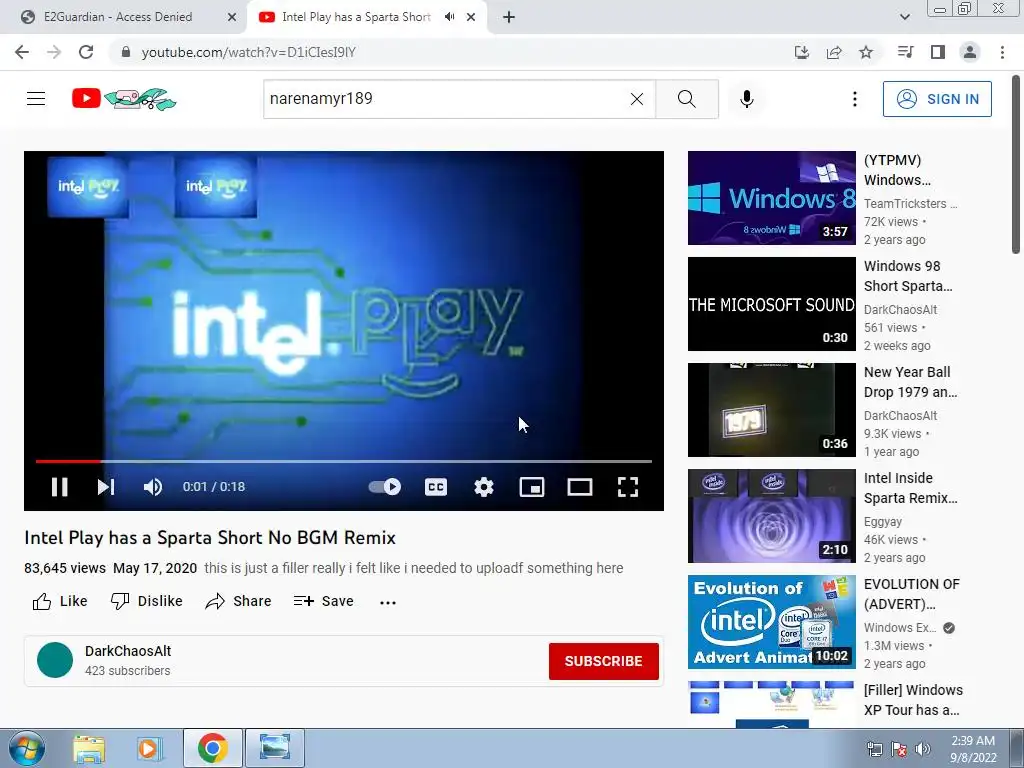This screenshot has height=768, width=1024.
Task: Switch to E2Guardian Access Denied tab
Action: click(x=118, y=17)
